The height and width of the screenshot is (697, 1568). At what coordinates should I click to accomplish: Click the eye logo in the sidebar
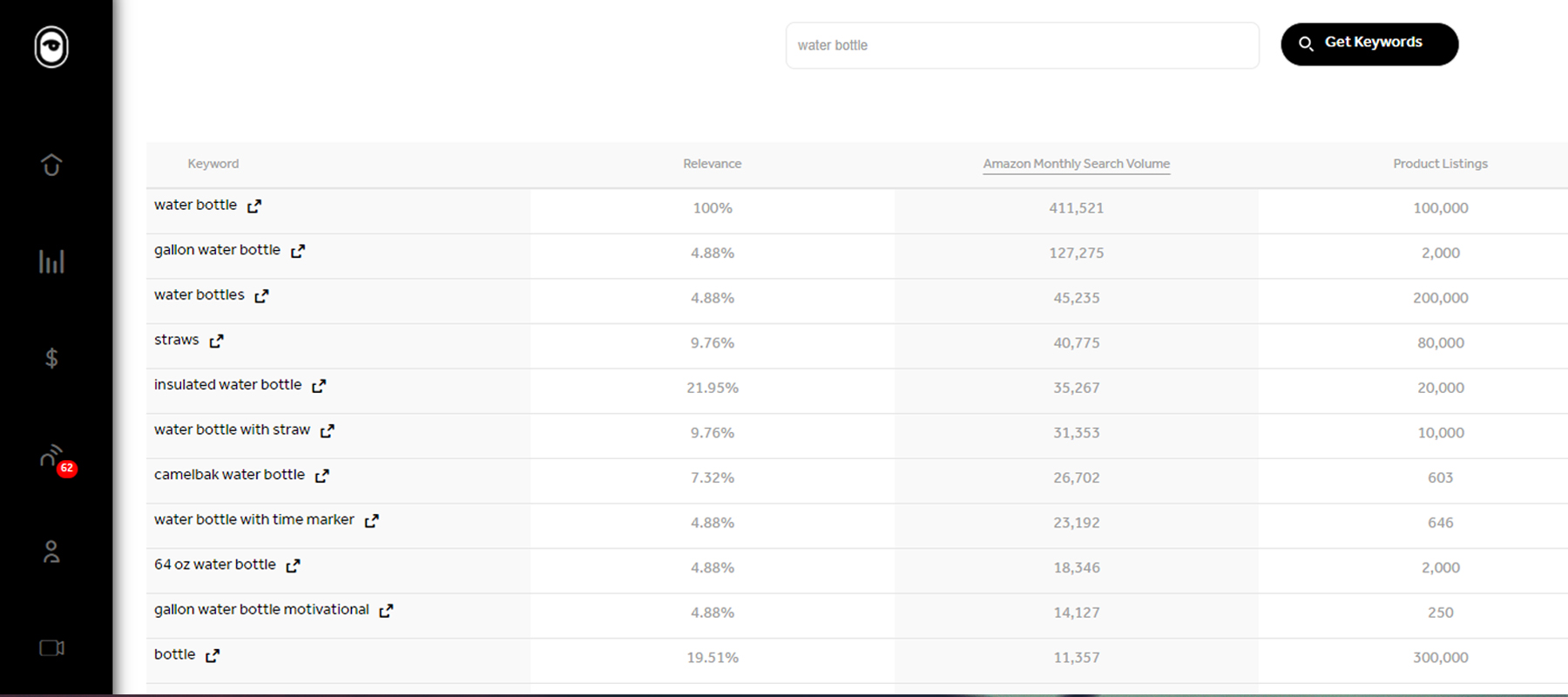[x=51, y=47]
